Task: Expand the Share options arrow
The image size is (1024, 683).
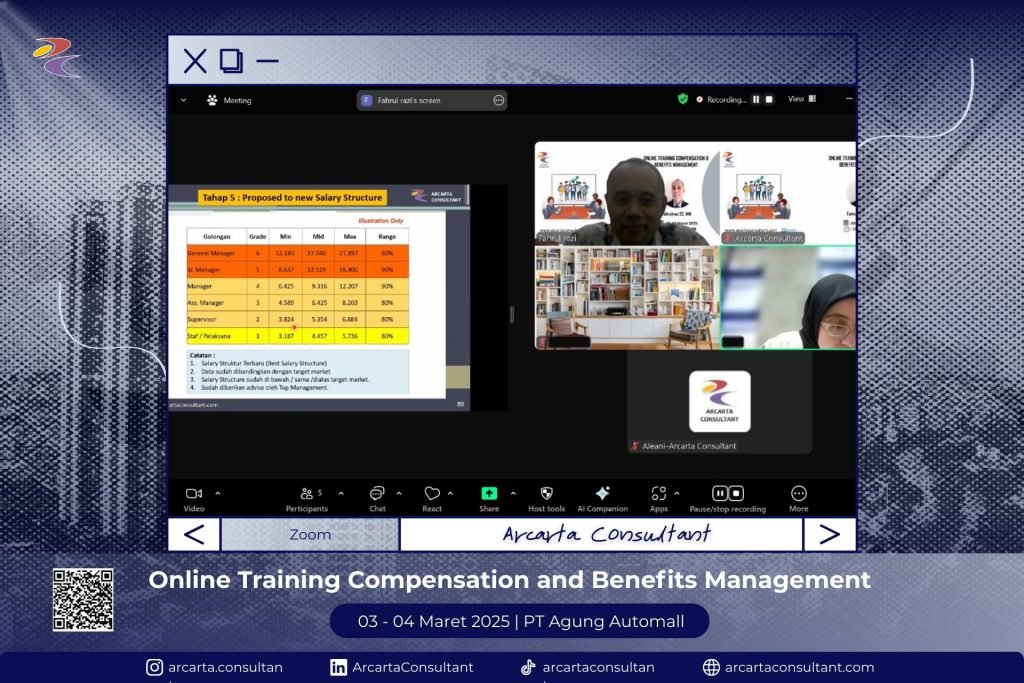Action: (514, 493)
